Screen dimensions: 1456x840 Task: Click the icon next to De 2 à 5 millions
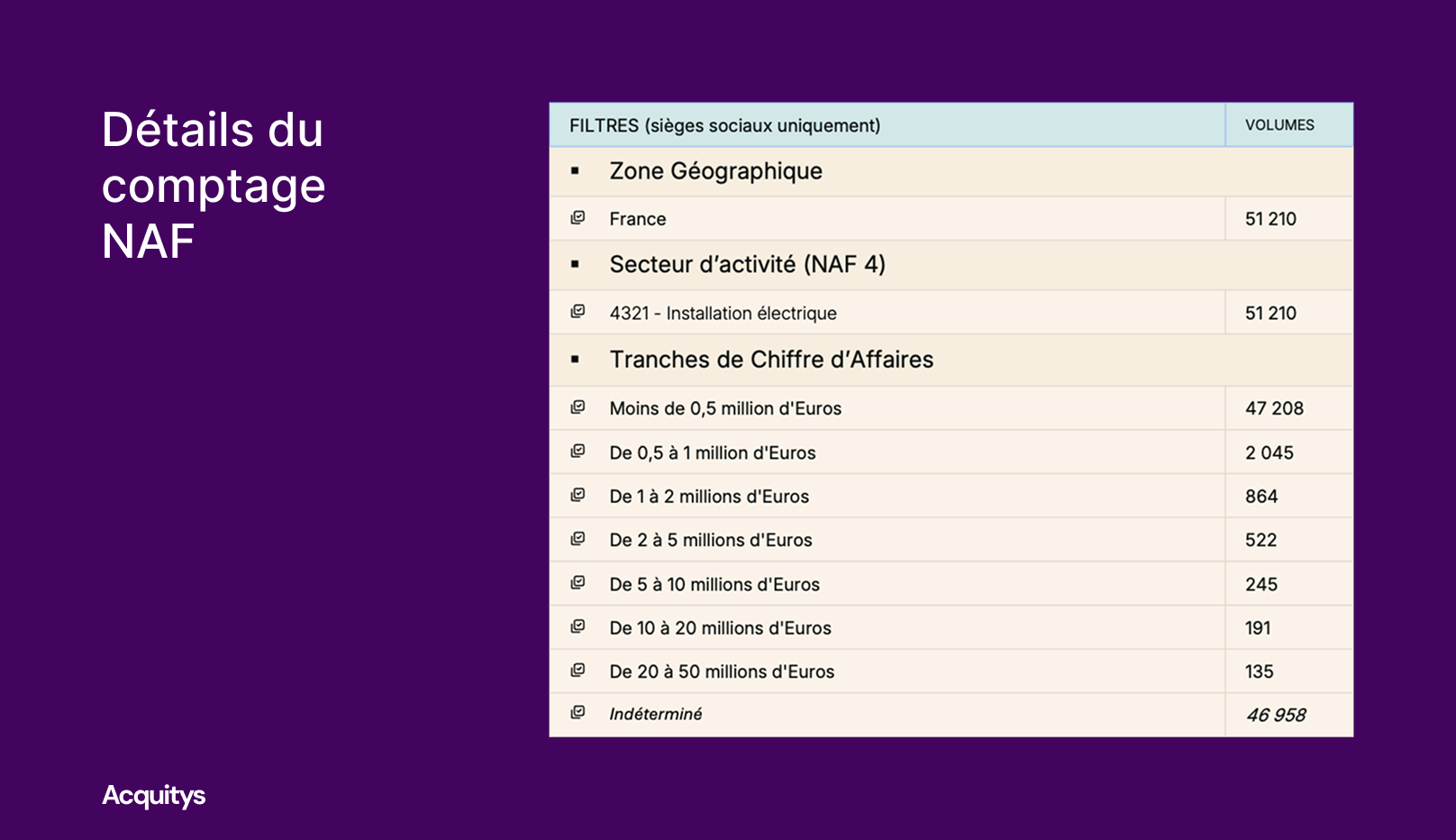tap(578, 539)
